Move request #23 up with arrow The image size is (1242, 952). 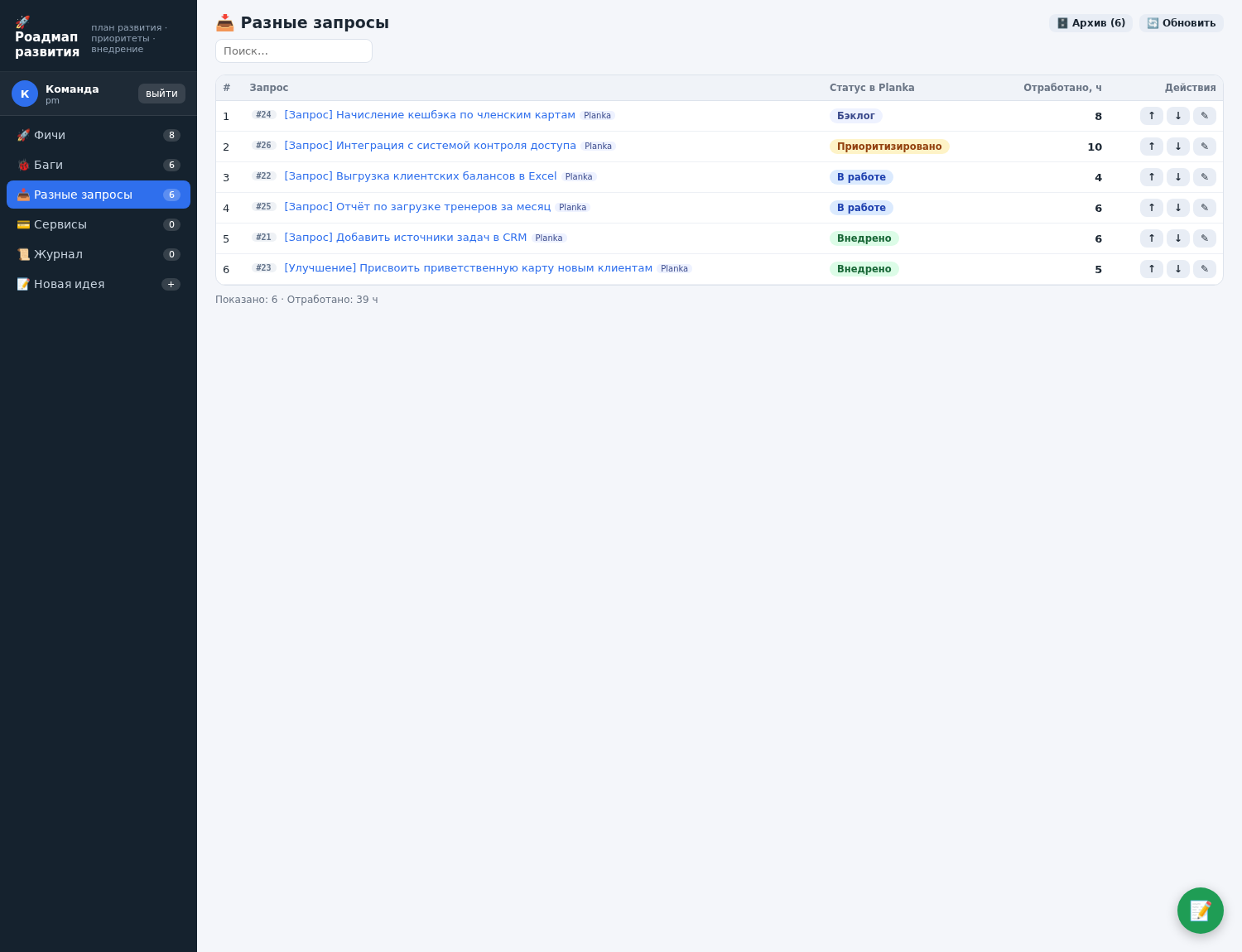coord(1151,269)
